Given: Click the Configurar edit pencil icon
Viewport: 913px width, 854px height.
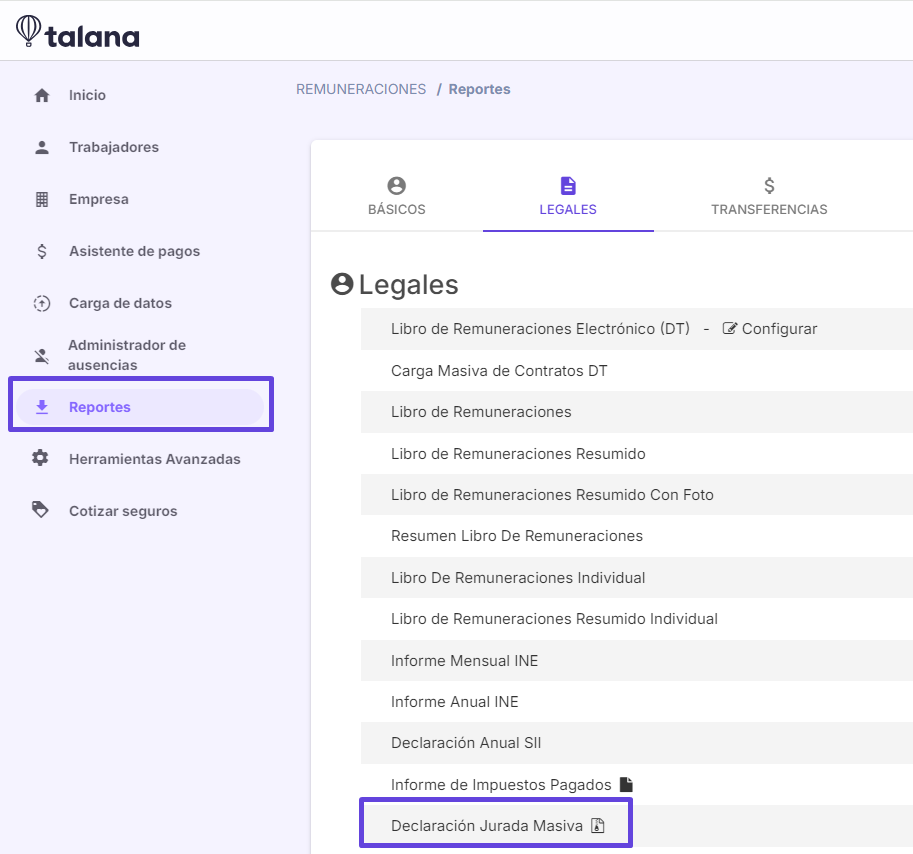Looking at the screenshot, I should [x=729, y=329].
